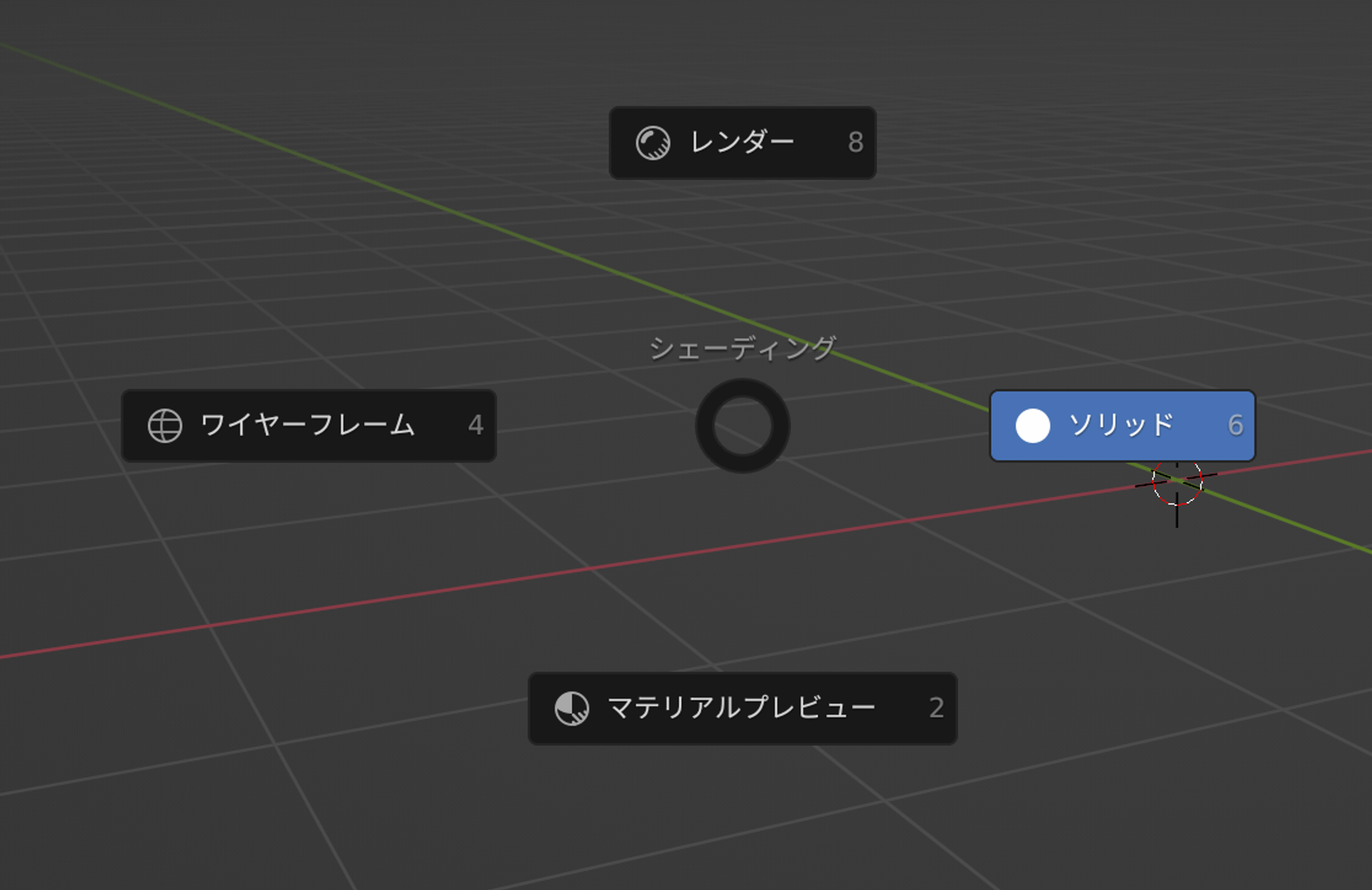Choose ワイヤーフレーム shading from pie menu
The width and height of the screenshot is (1372, 890).
pyautogui.click(x=309, y=425)
